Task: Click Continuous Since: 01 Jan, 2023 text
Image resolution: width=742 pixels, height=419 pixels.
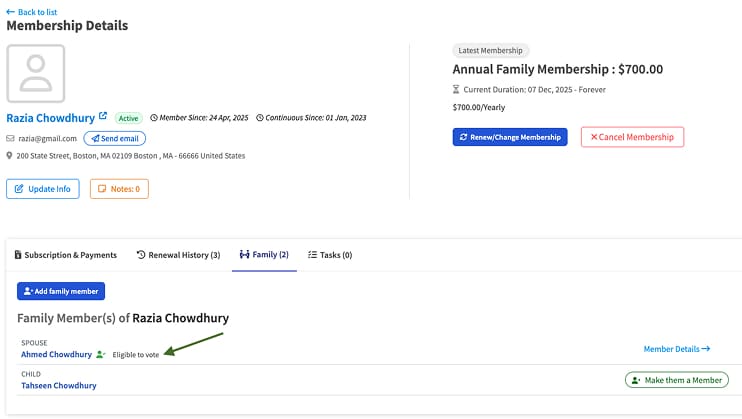Action: click(316, 118)
